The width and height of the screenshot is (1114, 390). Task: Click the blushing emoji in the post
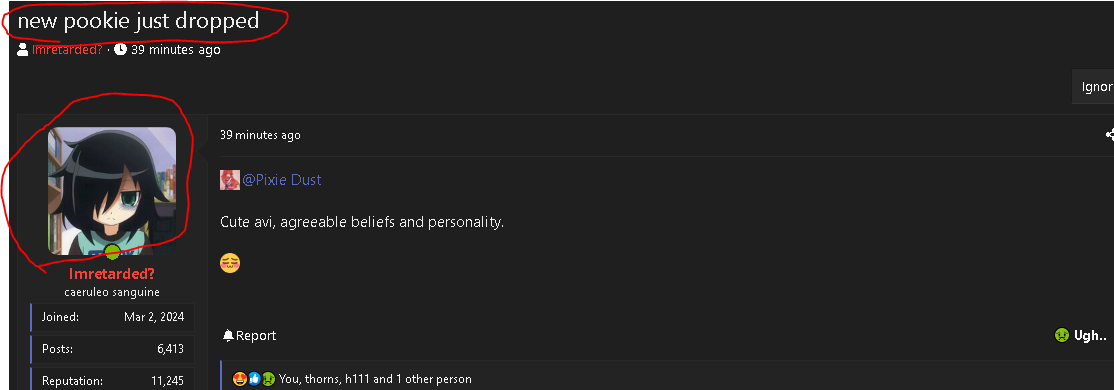click(x=230, y=264)
